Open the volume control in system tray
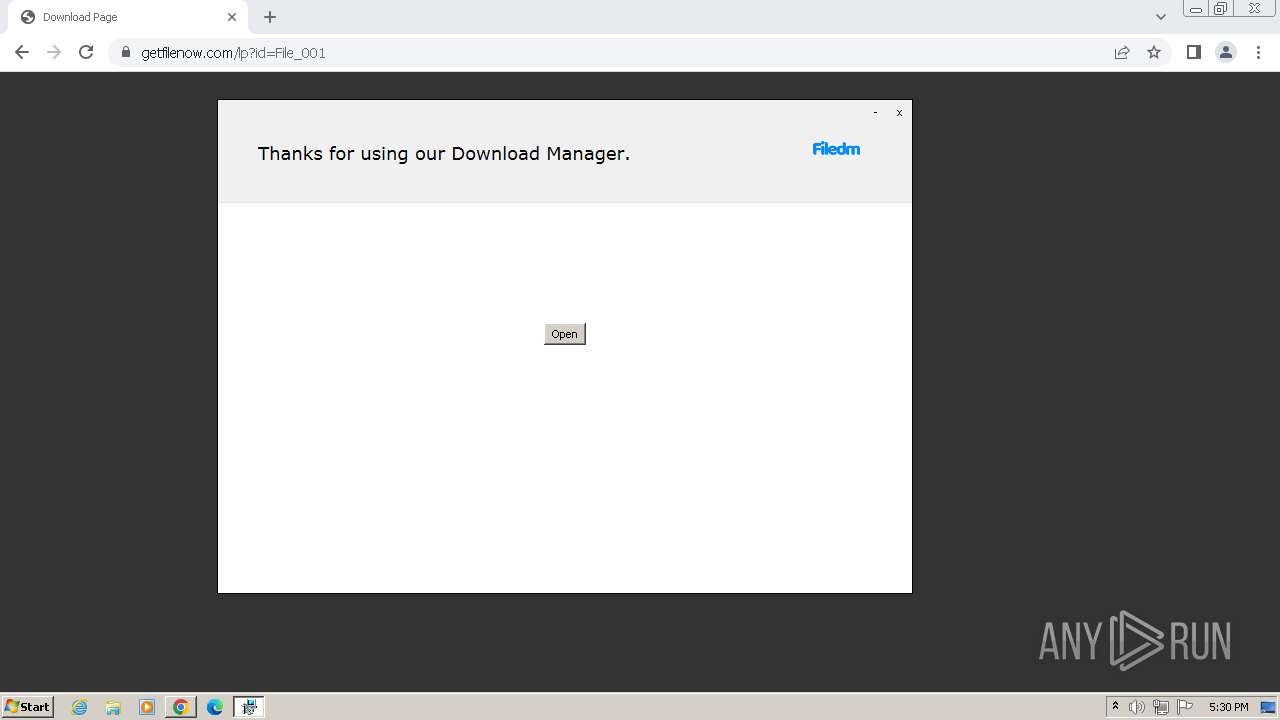The width and height of the screenshot is (1280, 720). click(1137, 707)
